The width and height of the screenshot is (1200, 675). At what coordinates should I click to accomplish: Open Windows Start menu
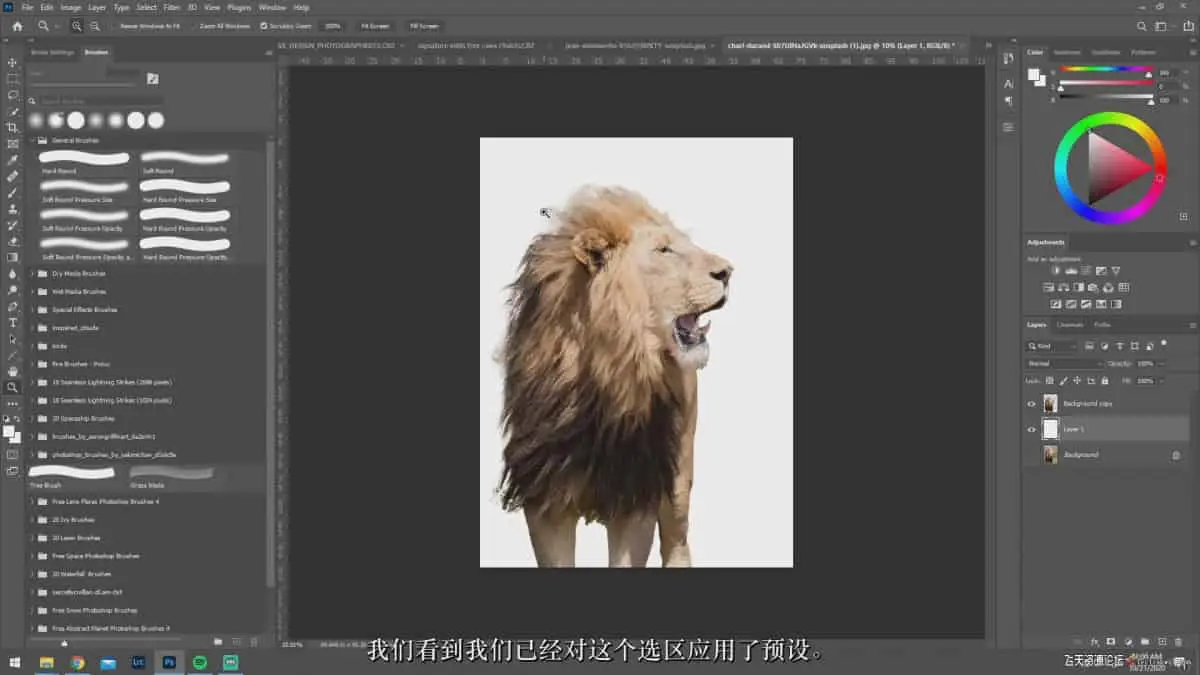tap(15, 662)
